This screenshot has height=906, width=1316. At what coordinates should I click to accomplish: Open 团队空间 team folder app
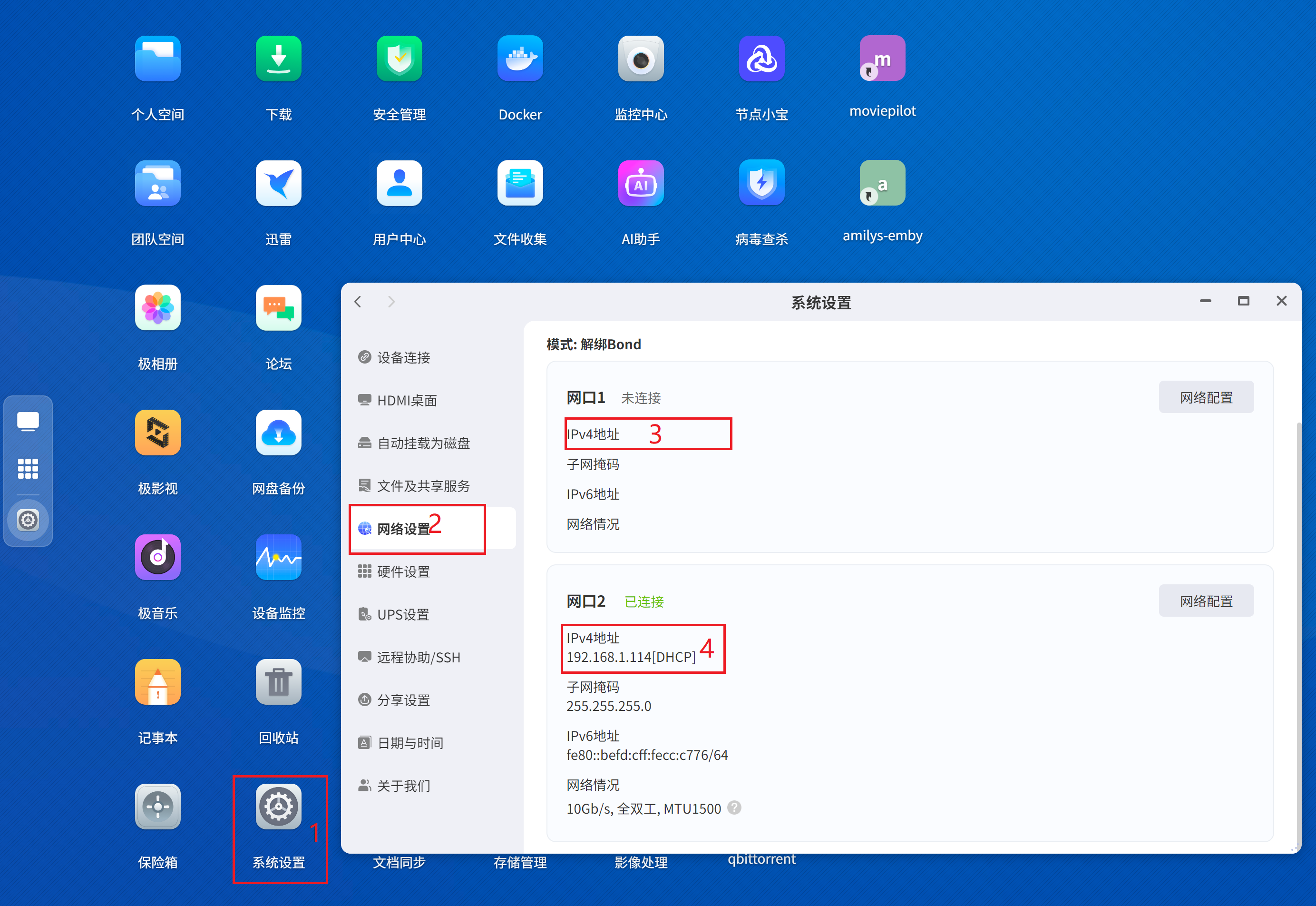pos(158,183)
